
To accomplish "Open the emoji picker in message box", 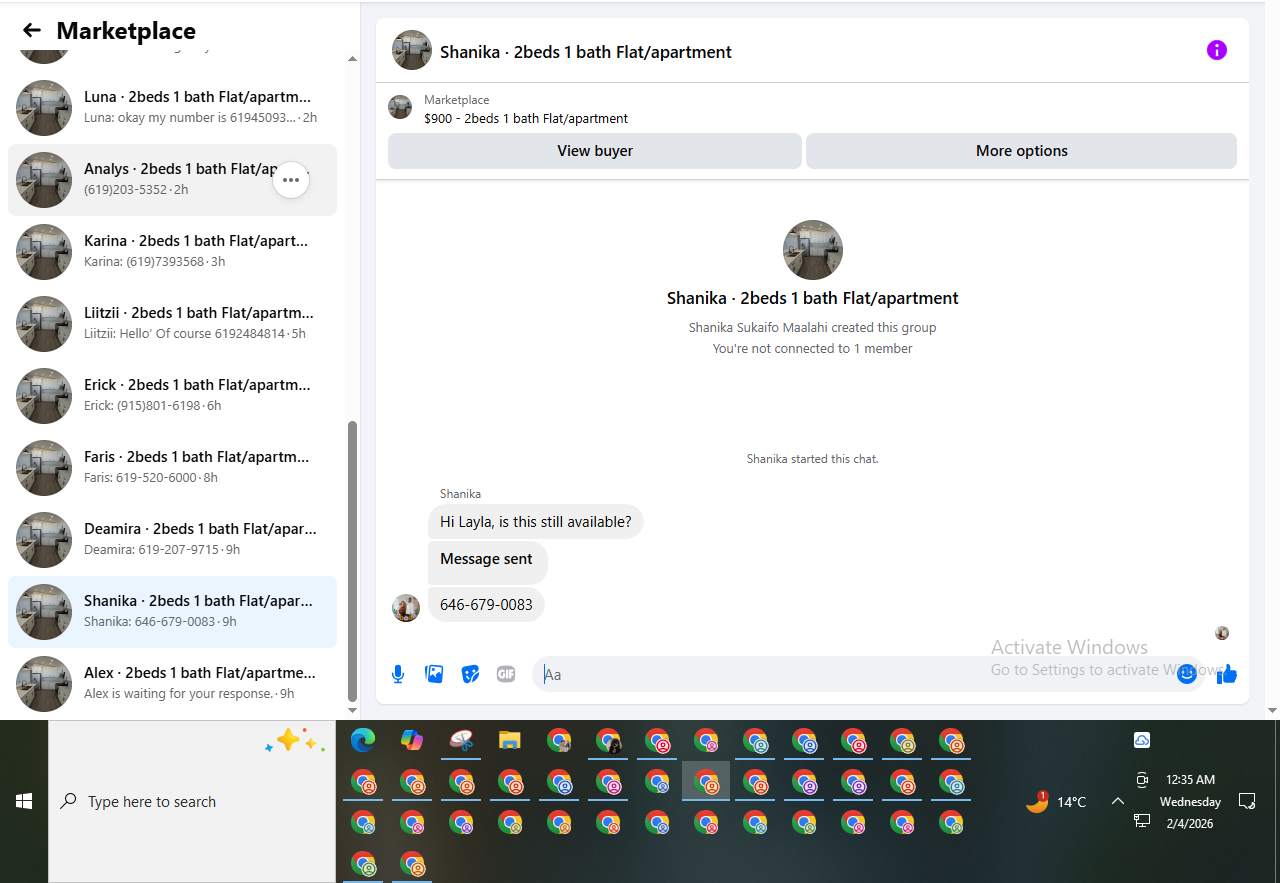I will pyautogui.click(x=1187, y=674).
